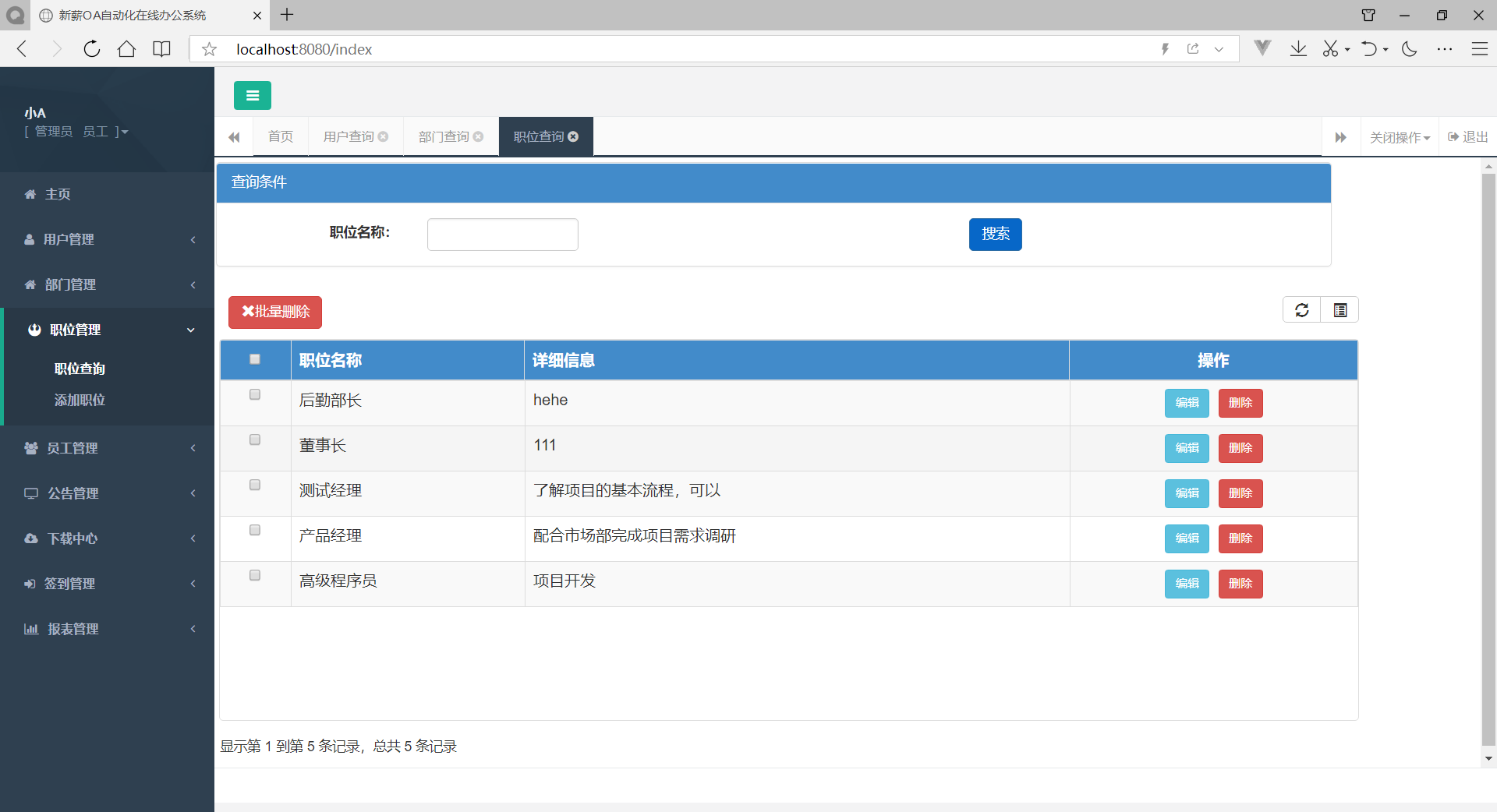Click the 批量删除 button
This screenshot has height=812, width=1497.
tap(275, 312)
